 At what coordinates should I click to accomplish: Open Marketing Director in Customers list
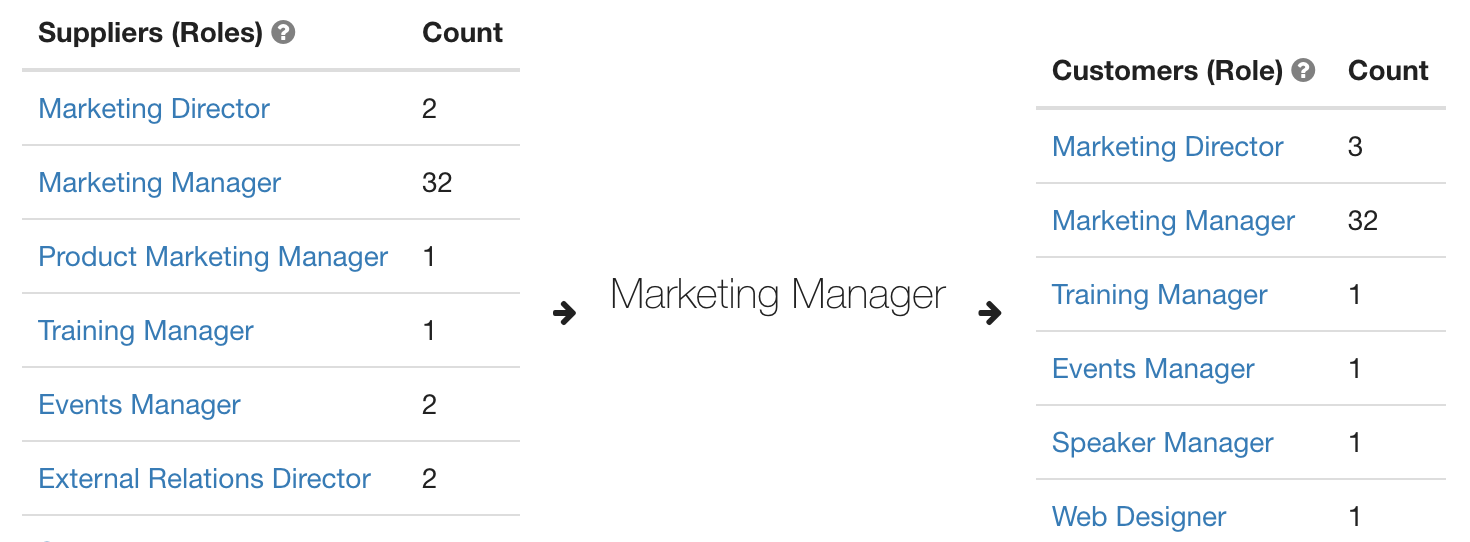1168,147
